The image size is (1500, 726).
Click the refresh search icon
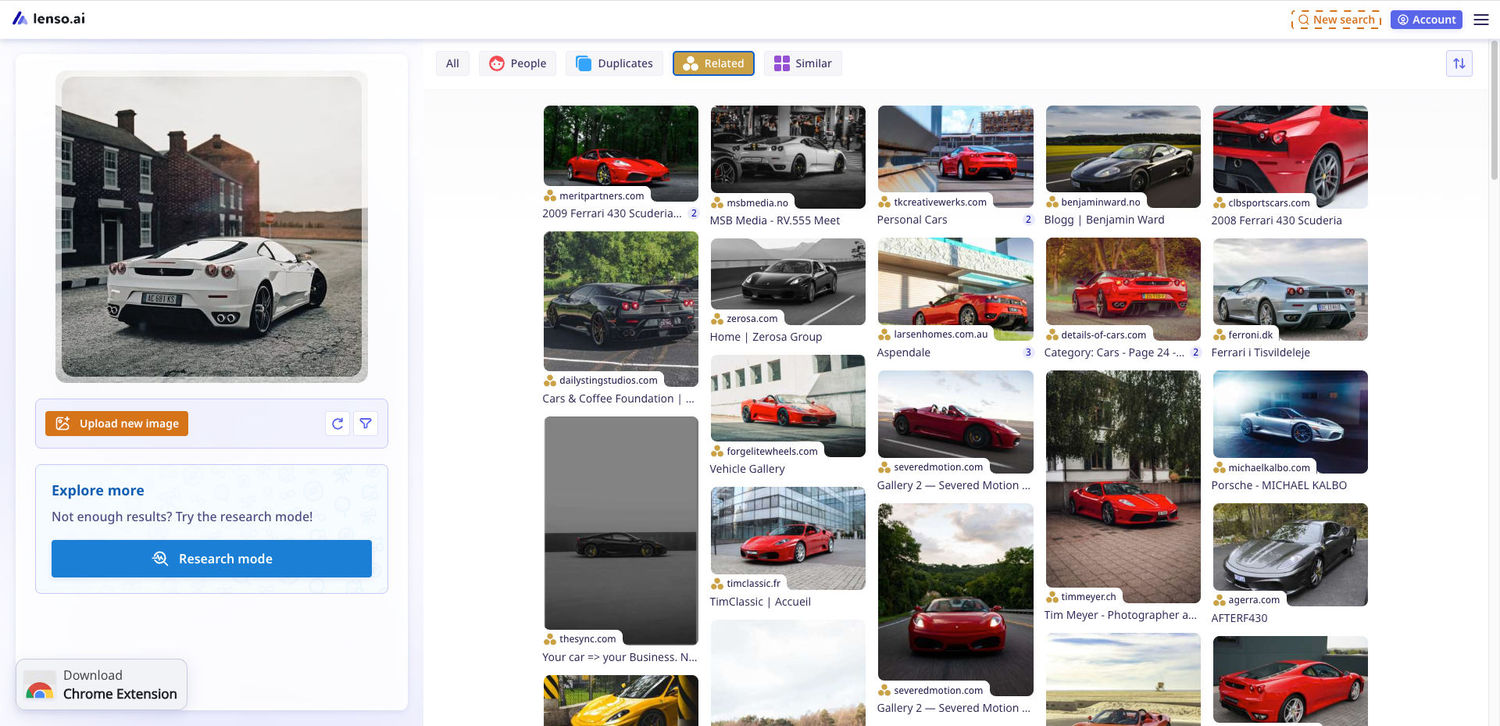pyautogui.click(x=338, y=424)
